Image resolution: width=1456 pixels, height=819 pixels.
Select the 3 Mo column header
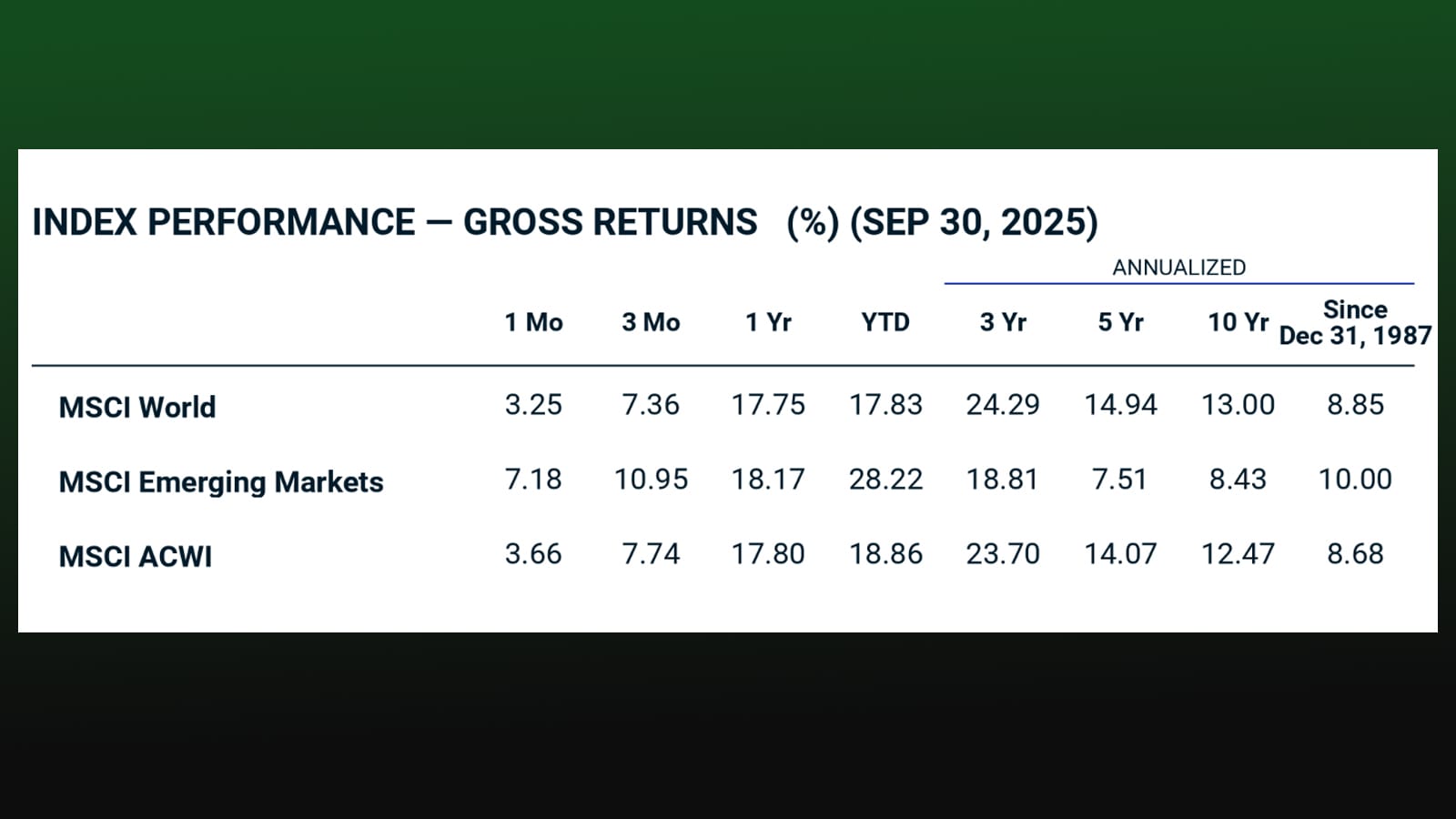(x=651, y=322)
